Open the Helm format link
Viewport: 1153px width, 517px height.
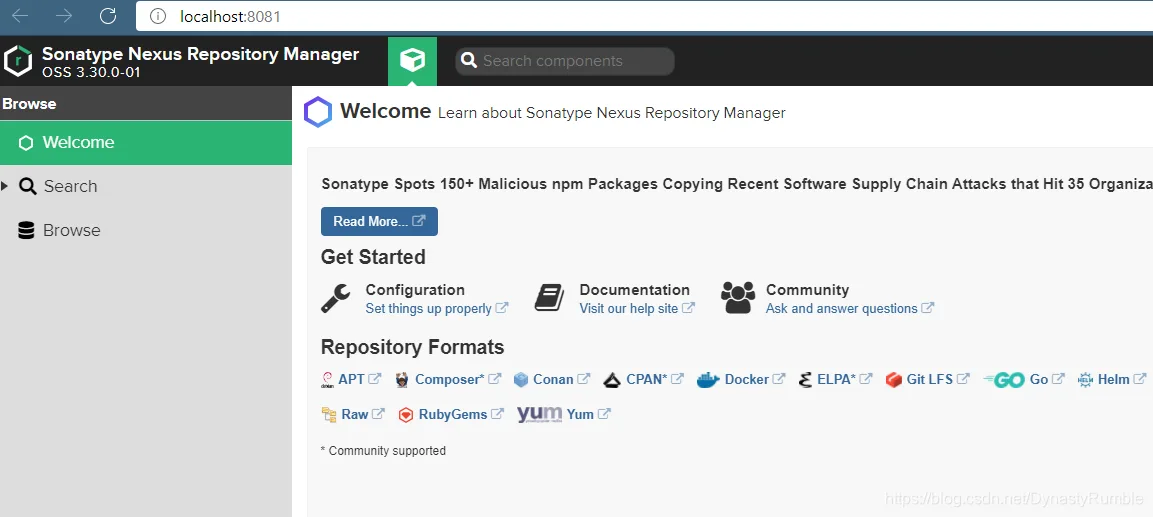click(x=1121, y=379)
